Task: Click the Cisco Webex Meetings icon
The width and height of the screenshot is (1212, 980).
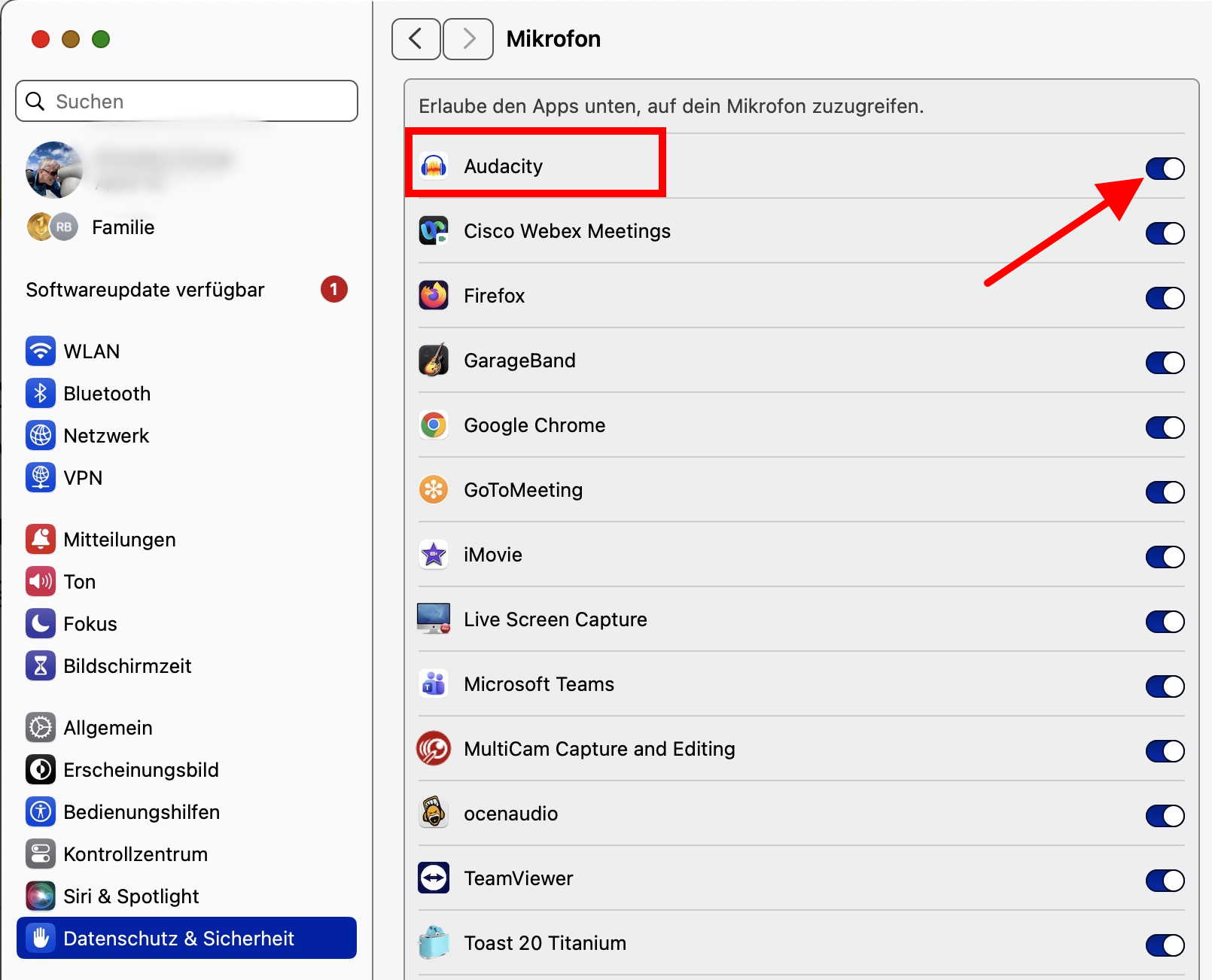Action: pyautogui.click(x=434, y=230)
